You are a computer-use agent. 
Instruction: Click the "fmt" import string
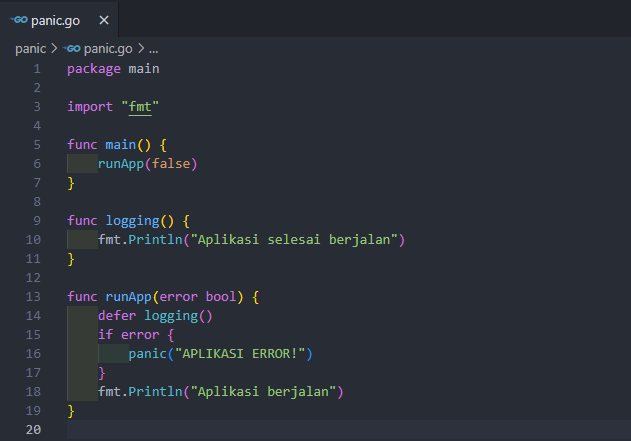(140, 107)
